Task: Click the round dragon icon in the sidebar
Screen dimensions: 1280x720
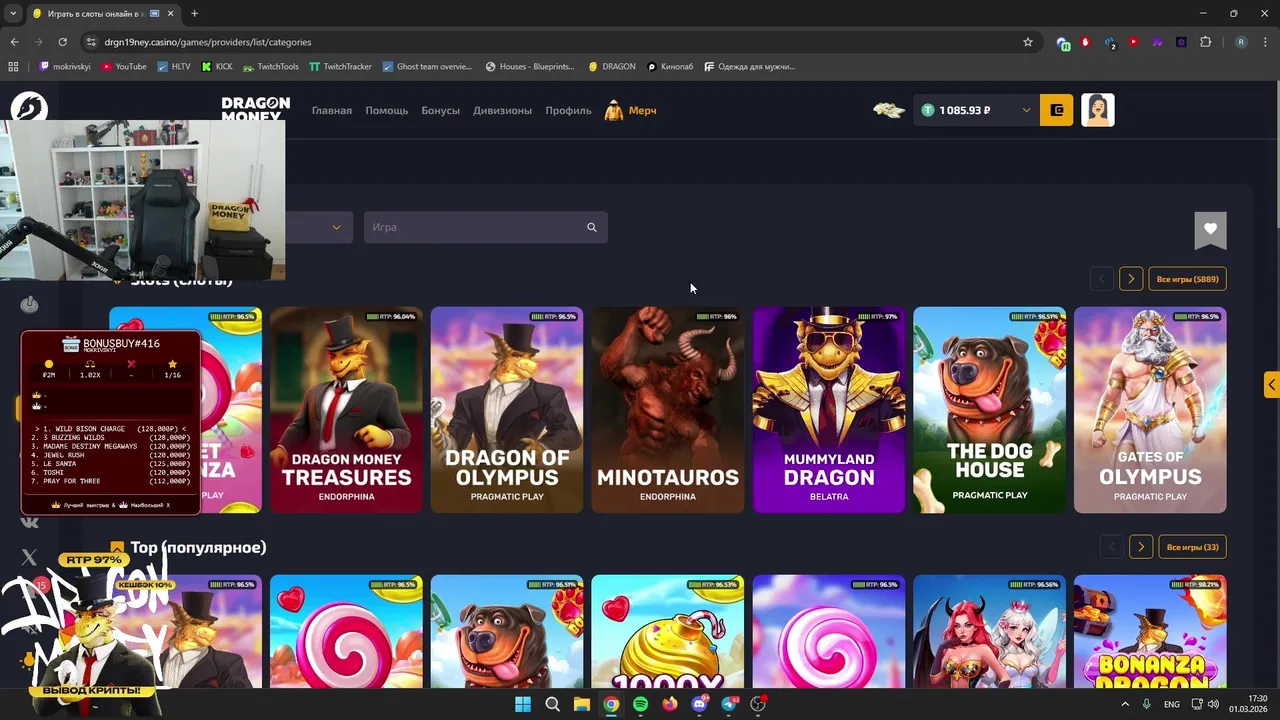Action: click(29, 108)
